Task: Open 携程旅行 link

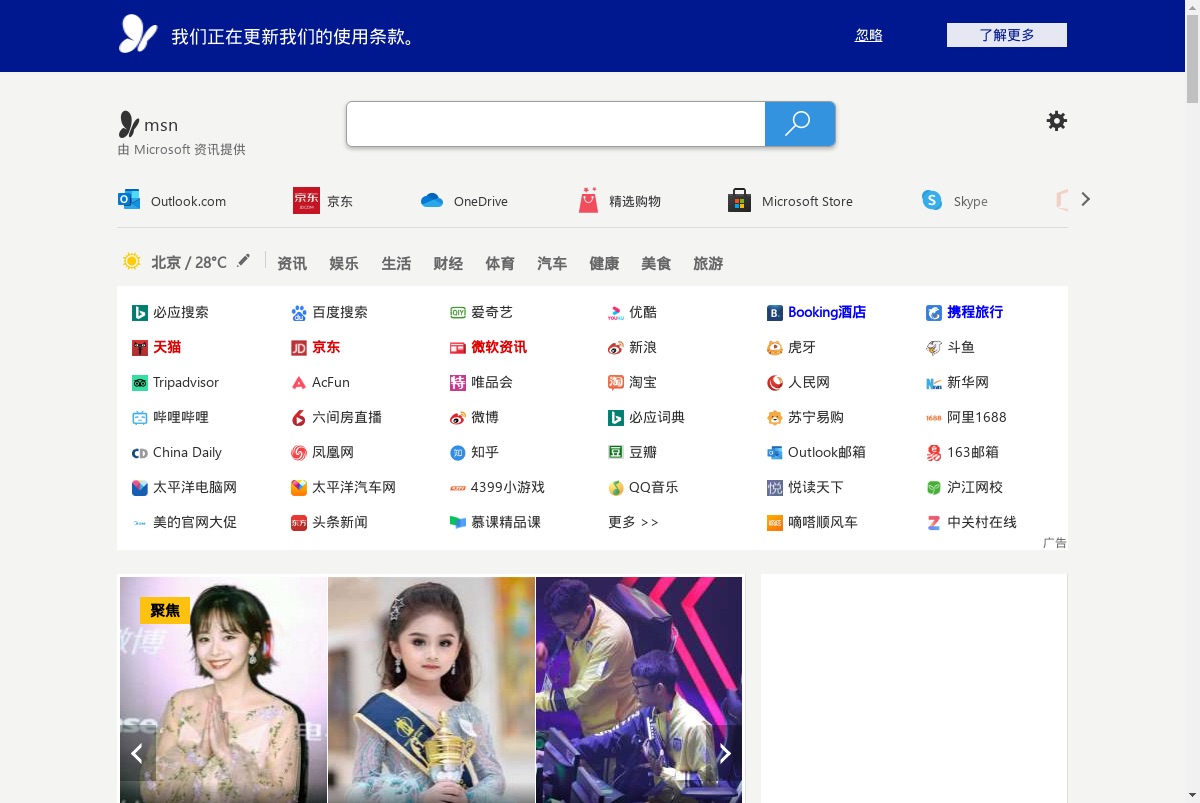Action: tap(964, 312)
